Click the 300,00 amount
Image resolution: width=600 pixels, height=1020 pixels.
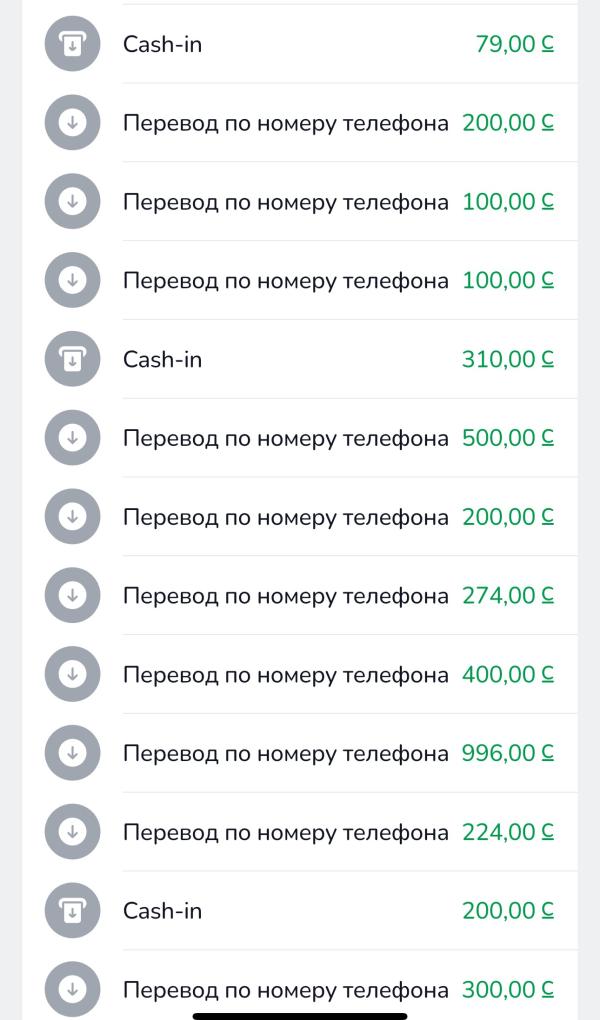tap(507, 989)
